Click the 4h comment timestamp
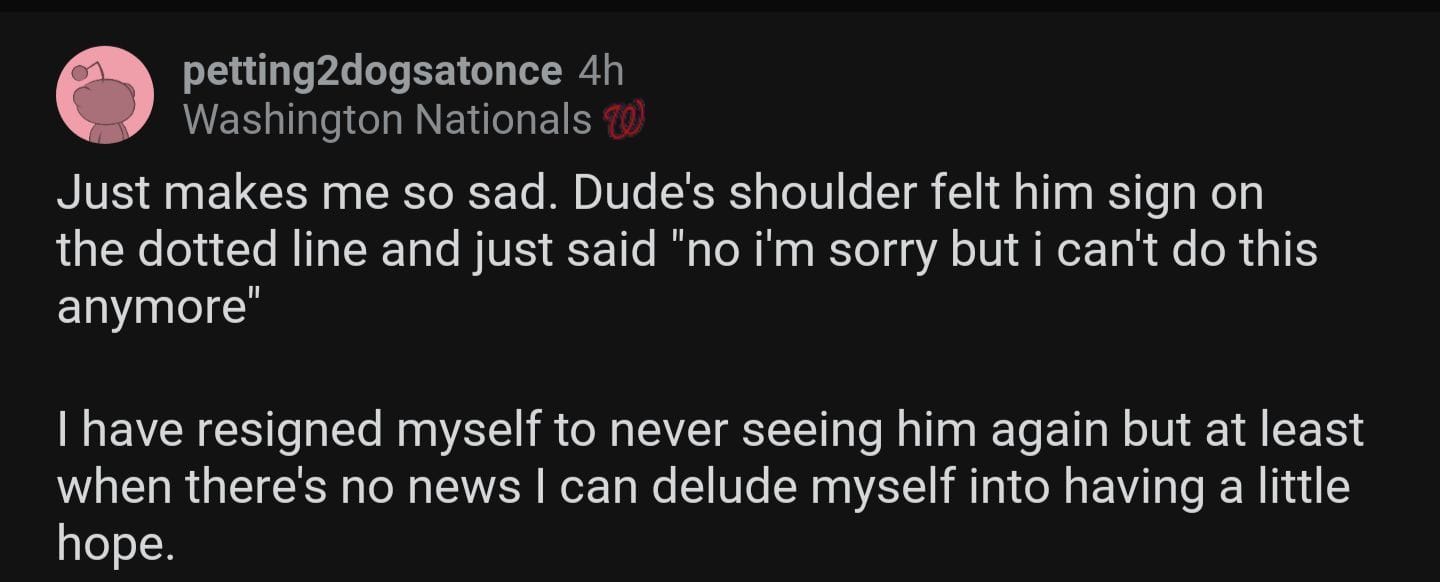The width and height of the screenshot is (1440, 582). 601,72
